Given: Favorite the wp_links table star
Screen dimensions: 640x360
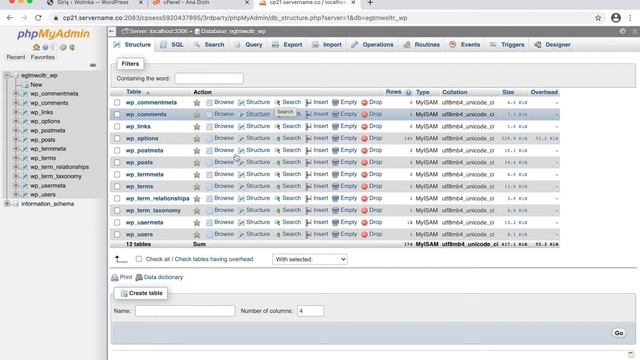Looking at the screenshot, I should pos(197,127).
